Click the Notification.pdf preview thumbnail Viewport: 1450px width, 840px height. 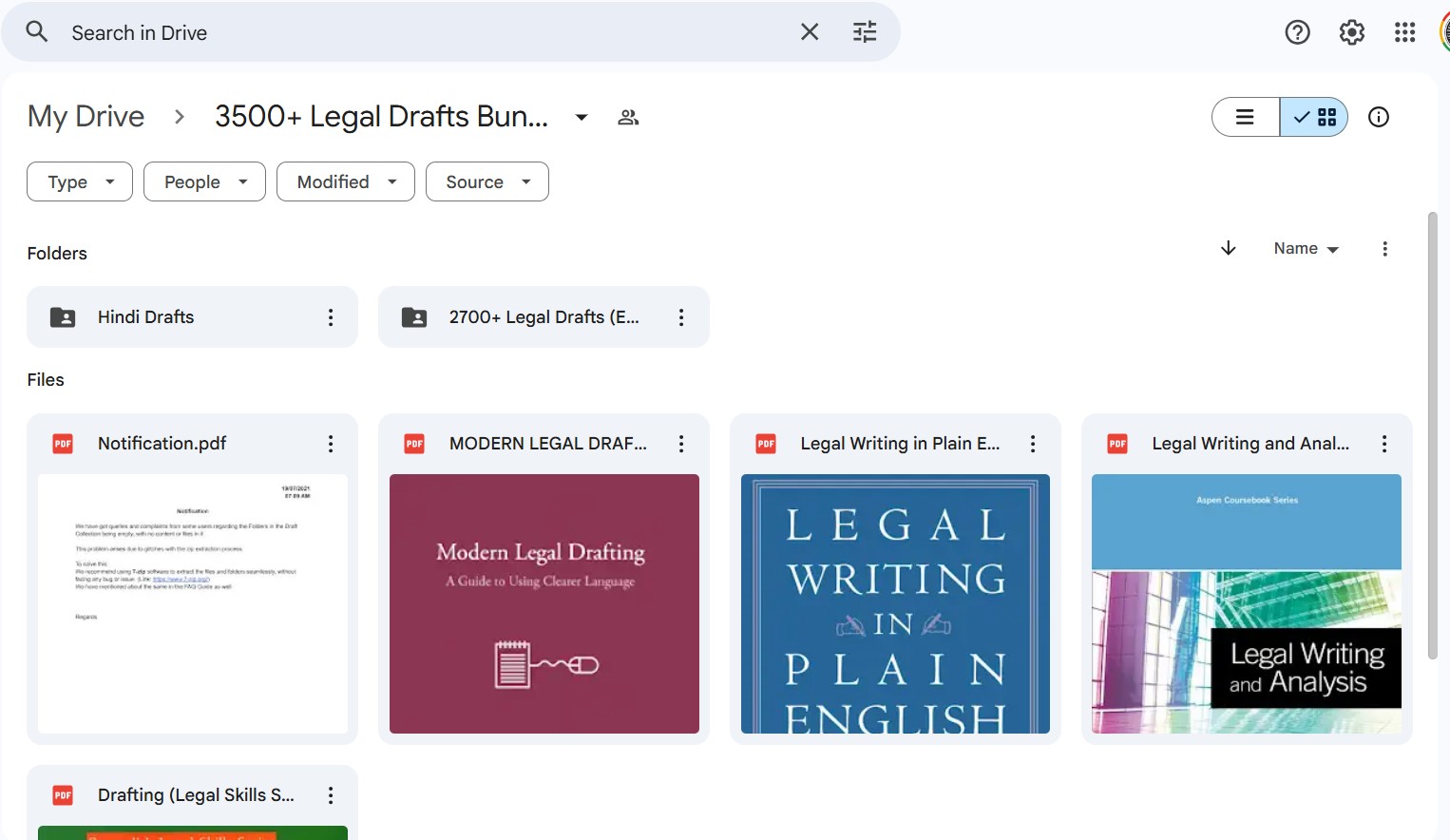click(x=193, y=603)
